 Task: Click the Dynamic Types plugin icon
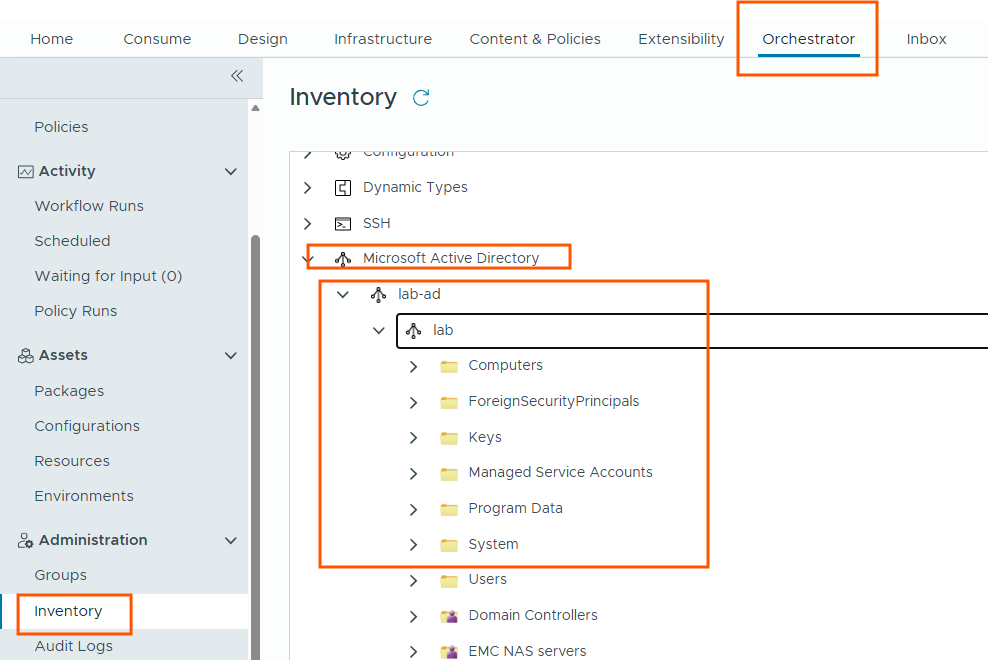point(343,188)
